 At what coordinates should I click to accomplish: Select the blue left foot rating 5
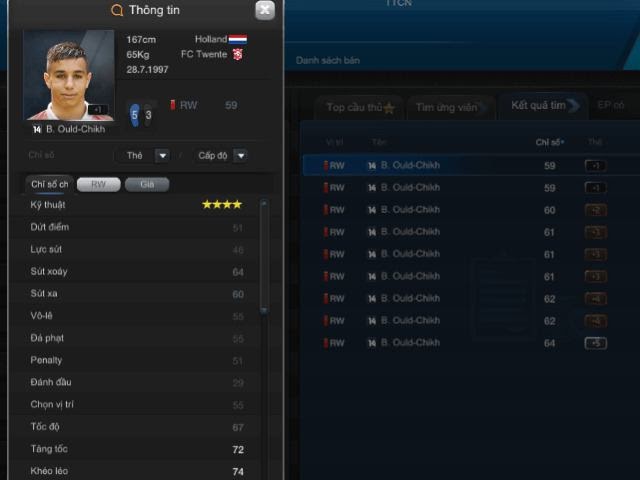pyautogui.click(x=135, y=115)
